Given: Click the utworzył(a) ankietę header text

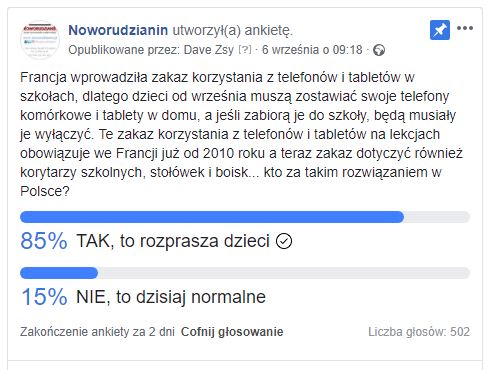Looking at the screenshot, I should coord(232,30).
